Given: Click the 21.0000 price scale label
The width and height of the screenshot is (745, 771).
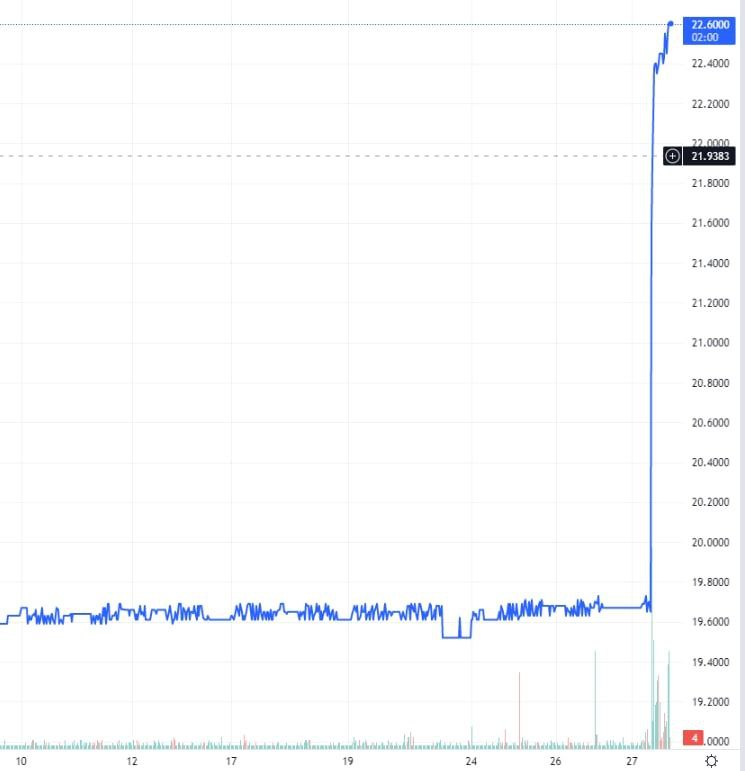Looking at the screenshot, I should pyautogui.click(x=710, y=343).
